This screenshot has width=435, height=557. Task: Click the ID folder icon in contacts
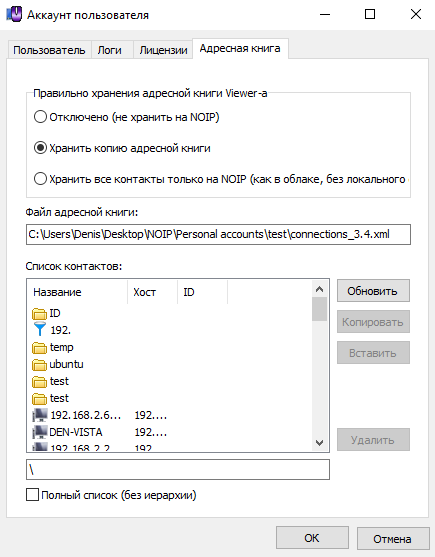coord(39,314)
